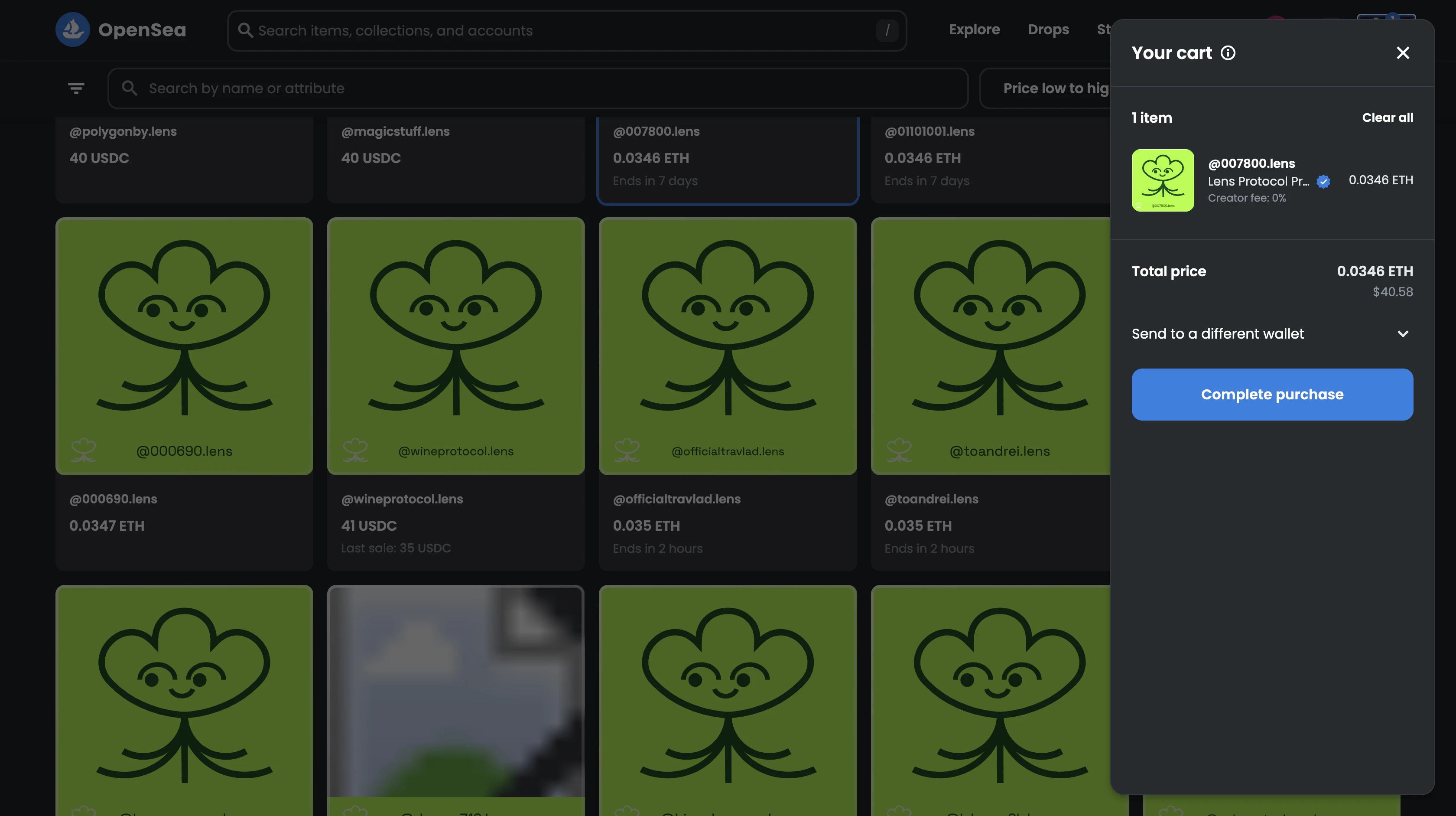Click the @01101001.lens card title

click(x=930, y=131)
